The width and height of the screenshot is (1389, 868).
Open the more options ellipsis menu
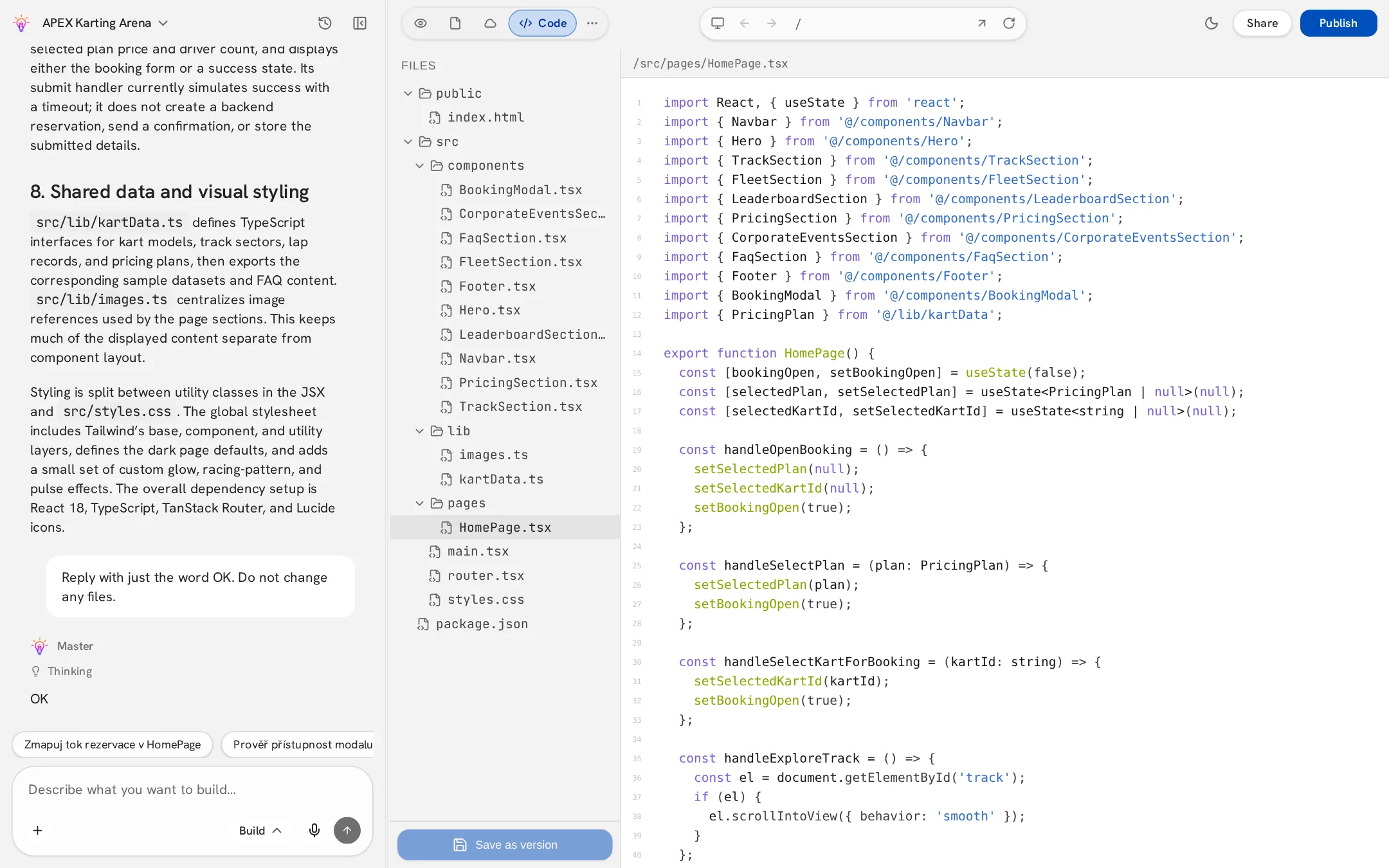click(x=592, y=23)
